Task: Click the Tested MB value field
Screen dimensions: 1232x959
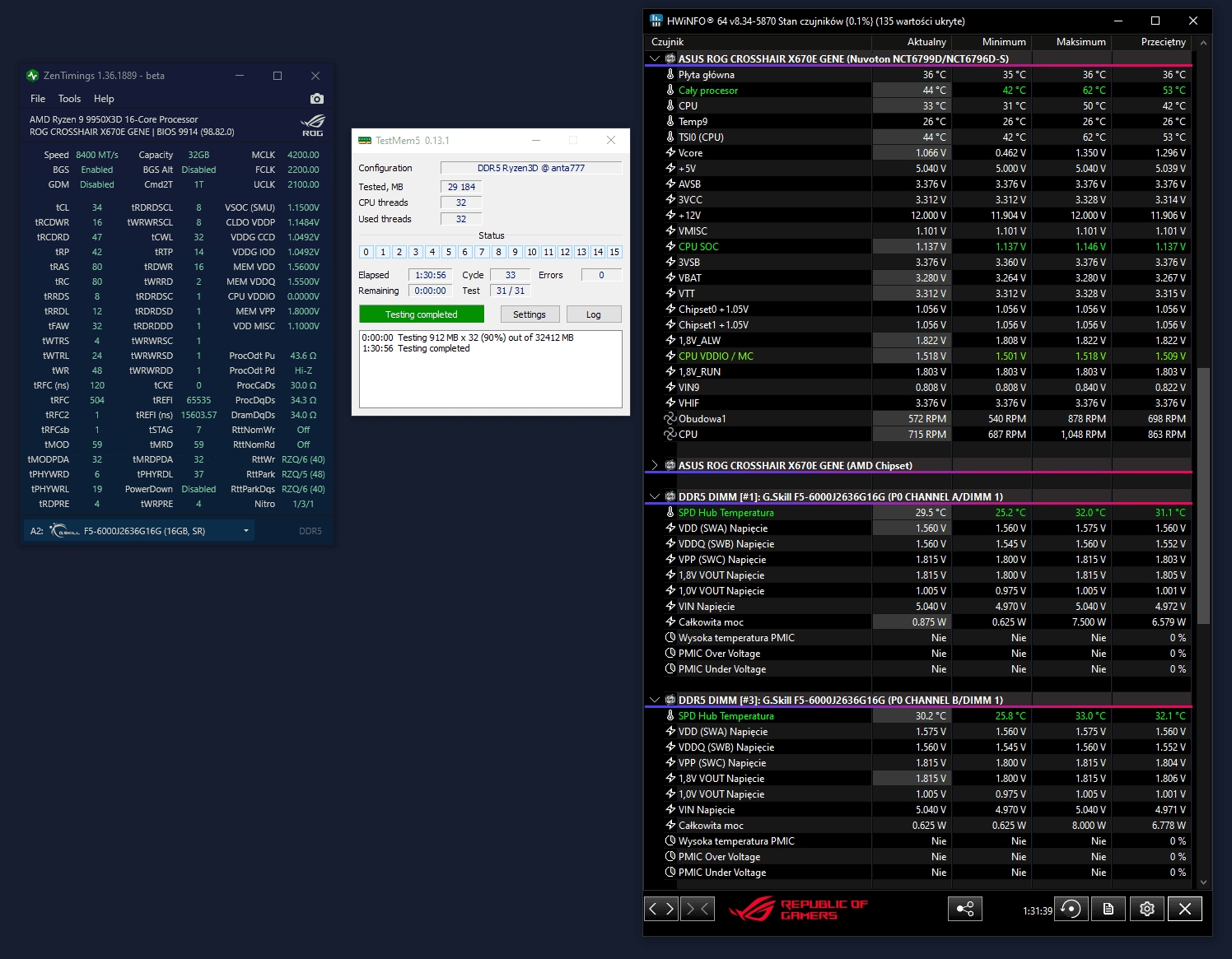Action: (x=461, y=187)
